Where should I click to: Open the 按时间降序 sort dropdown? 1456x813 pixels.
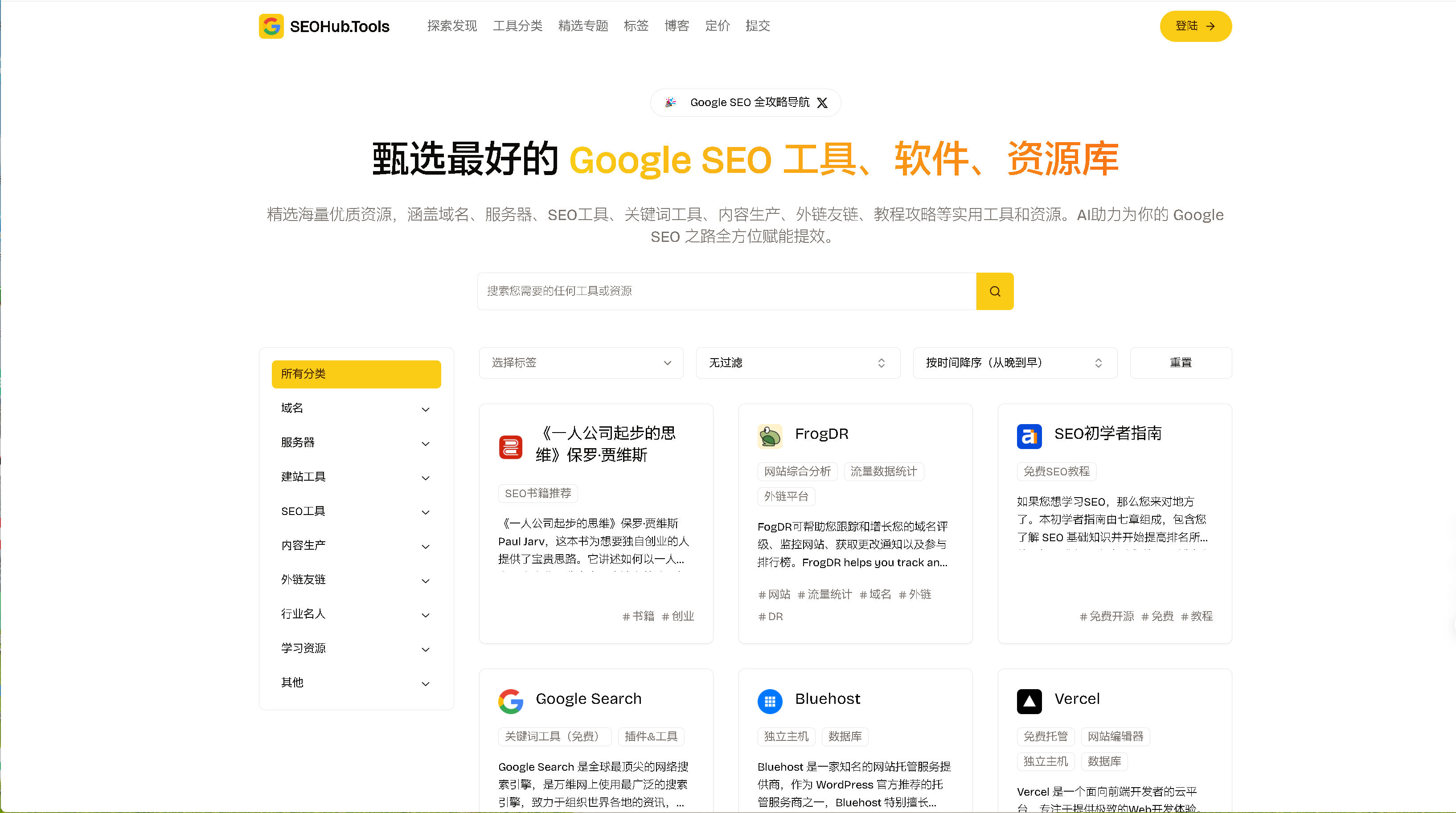point(1015,363)
